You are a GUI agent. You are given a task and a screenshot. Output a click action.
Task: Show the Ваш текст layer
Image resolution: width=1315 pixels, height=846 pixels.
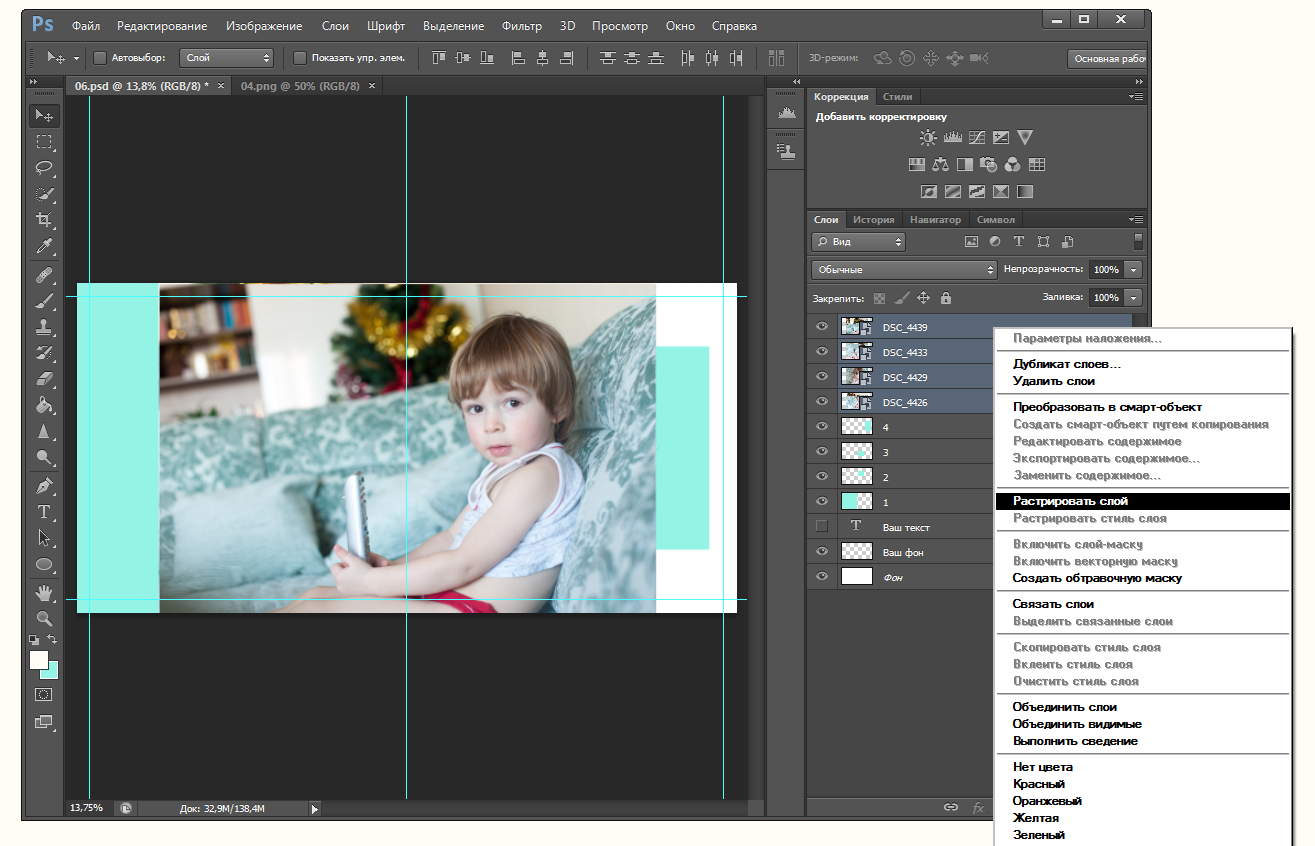coord(822,526)
